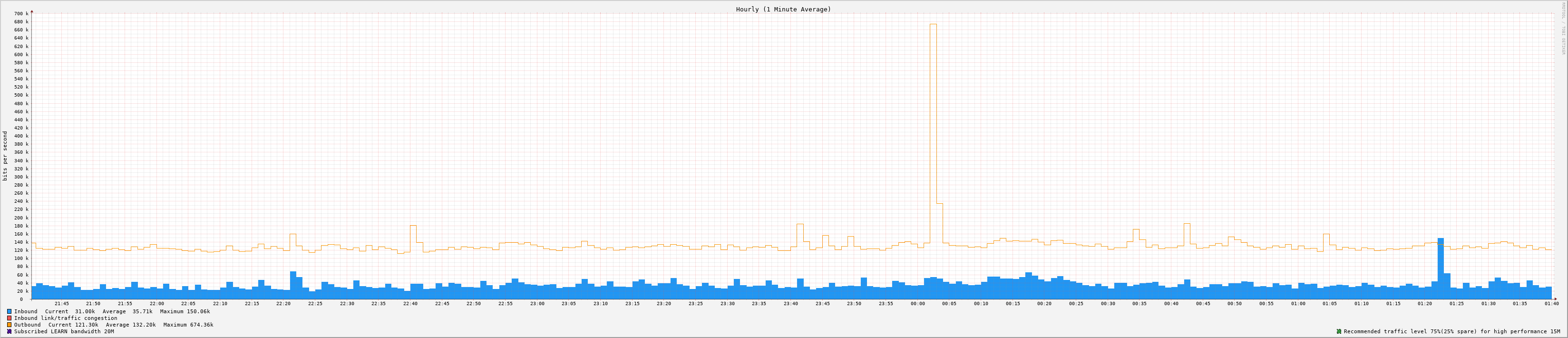Click the red Inbound congestion legend swatch

tap(9, 318)
